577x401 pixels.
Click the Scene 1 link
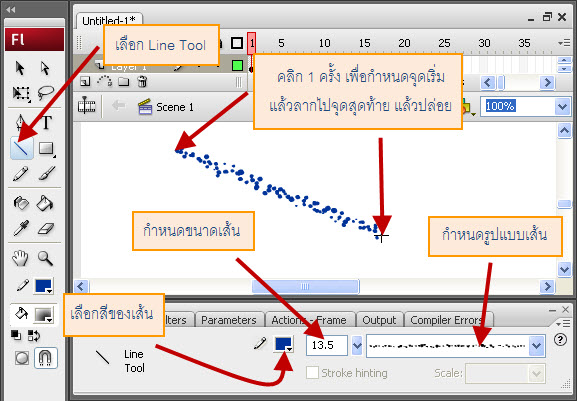175,107
